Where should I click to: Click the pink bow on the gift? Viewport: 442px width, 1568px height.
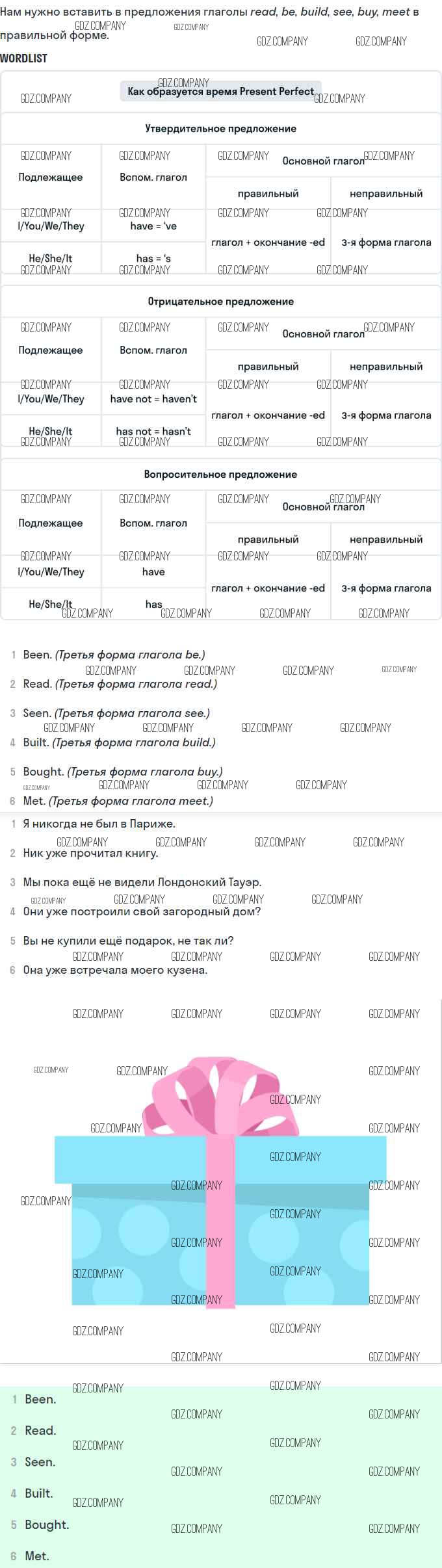click(221, 1097)
